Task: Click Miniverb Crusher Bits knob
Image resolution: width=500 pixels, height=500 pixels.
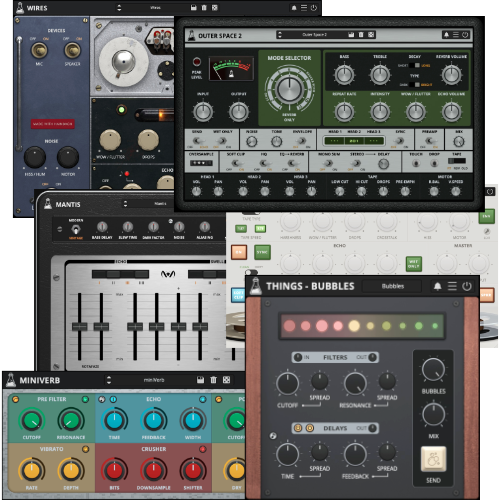Action: [114, 470]
